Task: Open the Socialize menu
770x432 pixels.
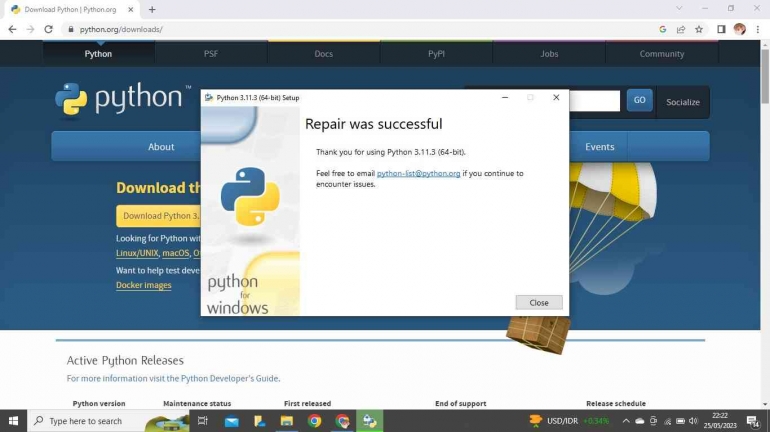Action: click(x=683, y=102)
